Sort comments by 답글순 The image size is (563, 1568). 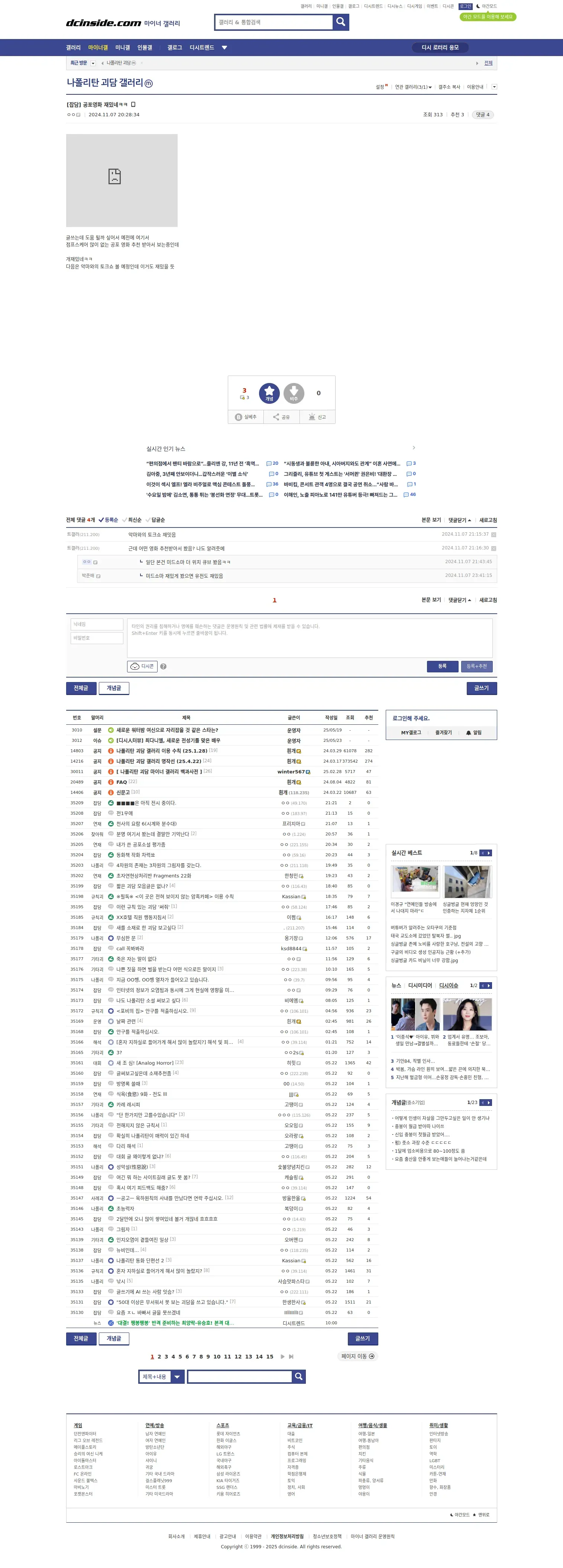point(155,520)
